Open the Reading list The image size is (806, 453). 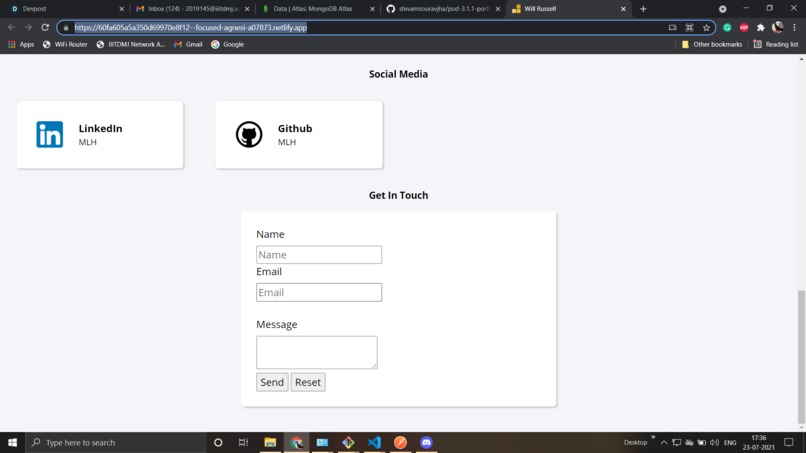[776, 44]
